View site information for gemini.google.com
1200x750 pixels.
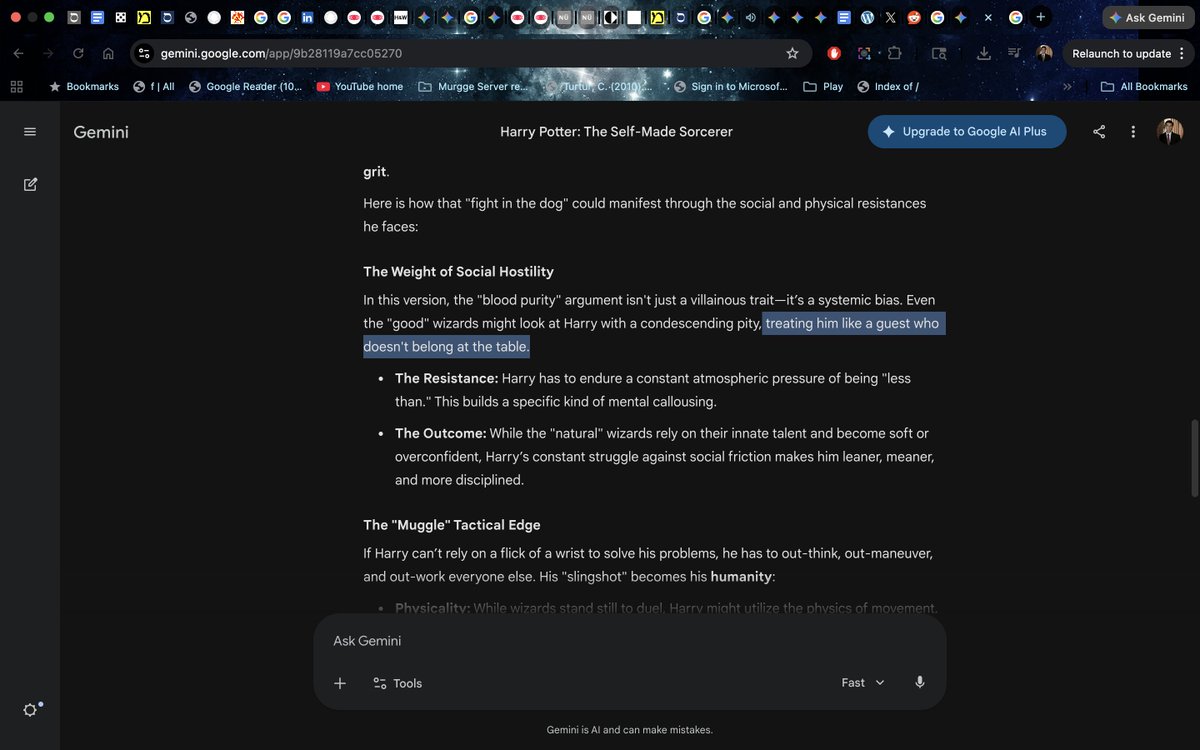tap(144, 53)
